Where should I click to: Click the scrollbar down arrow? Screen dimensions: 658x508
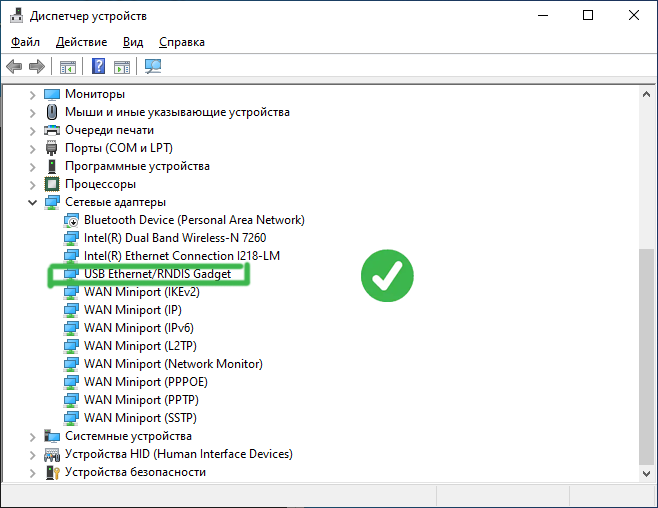click(646, 474)
